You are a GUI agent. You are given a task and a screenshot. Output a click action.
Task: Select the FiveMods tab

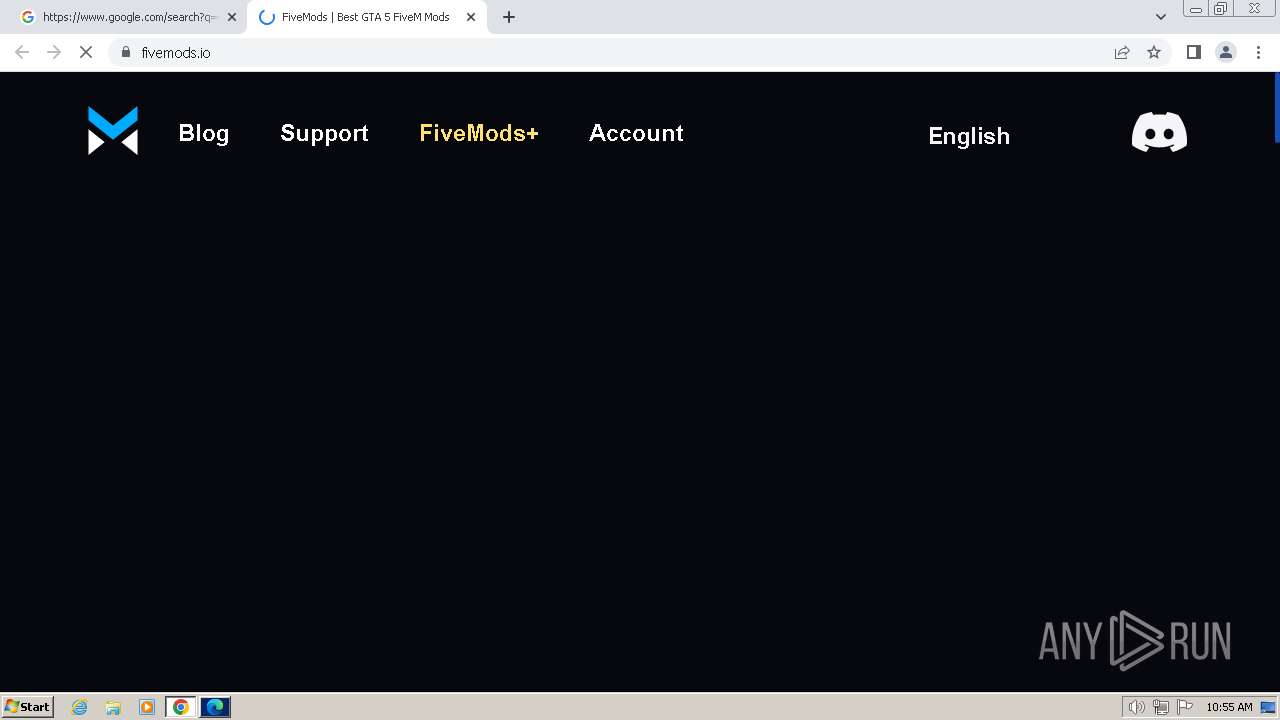pos(367,17)
